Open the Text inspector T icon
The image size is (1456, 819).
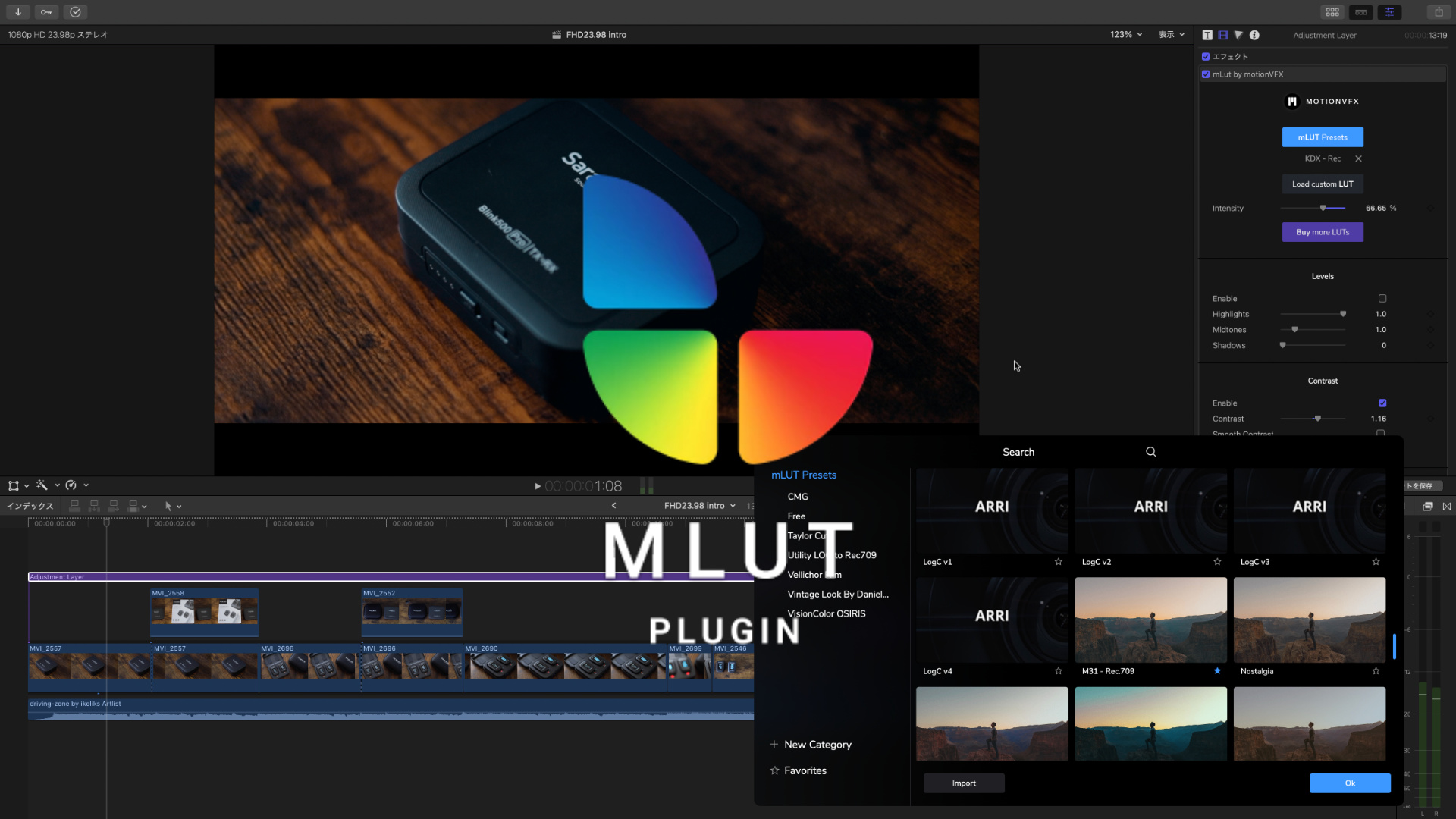[1207, 35]
